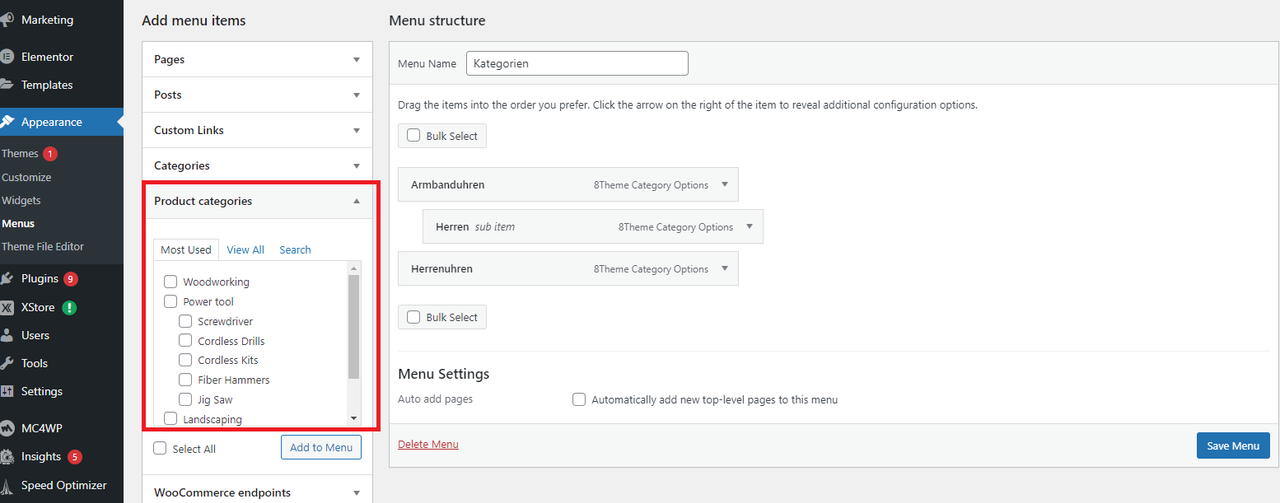Click the XStore sidebar icon
Screen dimensions: 1280x503
click(x=6, y=307)
